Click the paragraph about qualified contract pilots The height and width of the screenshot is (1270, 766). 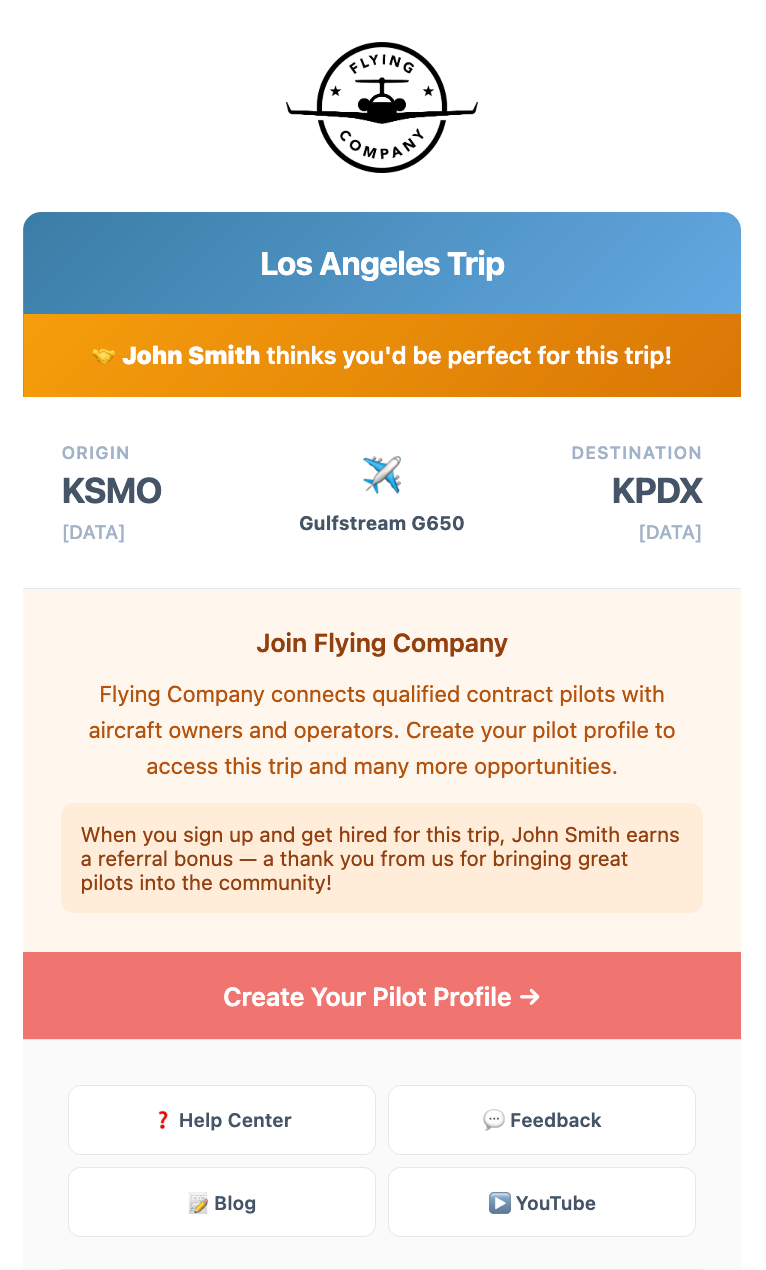pyautogui.click(x=382, y=730)
